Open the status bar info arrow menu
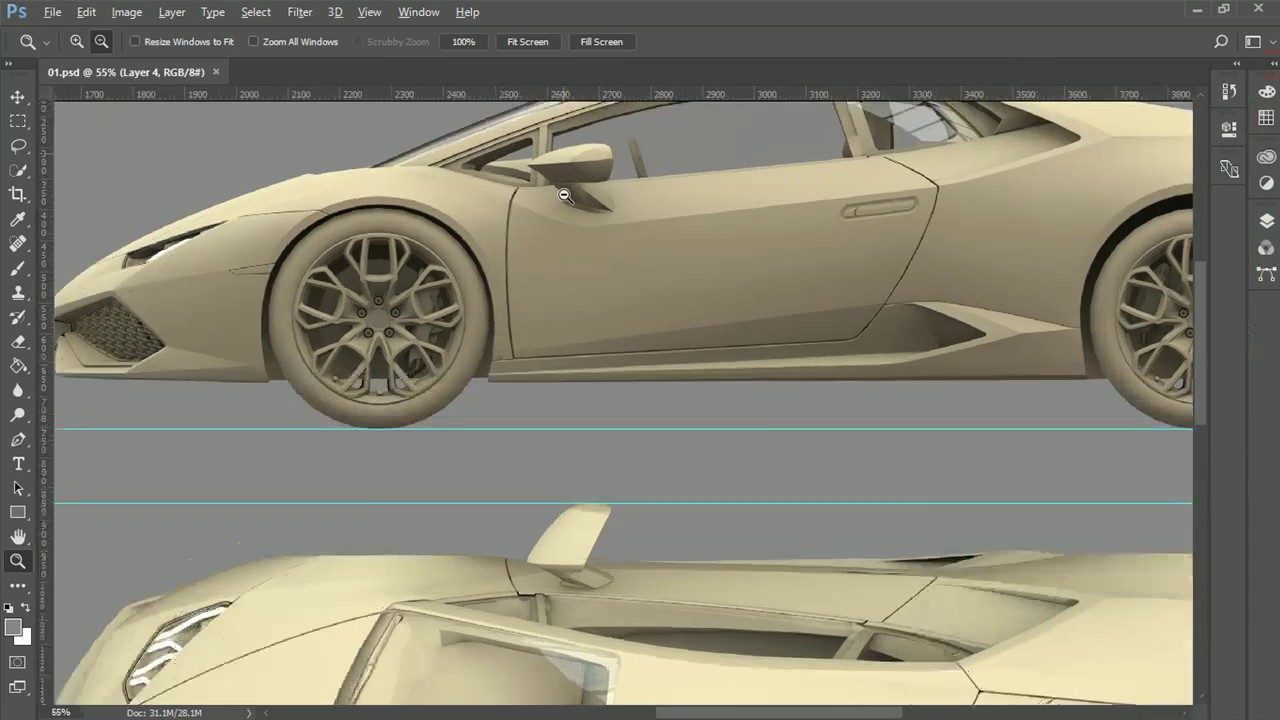Screen dimensions: 1280x720 (x=250, y=713)
